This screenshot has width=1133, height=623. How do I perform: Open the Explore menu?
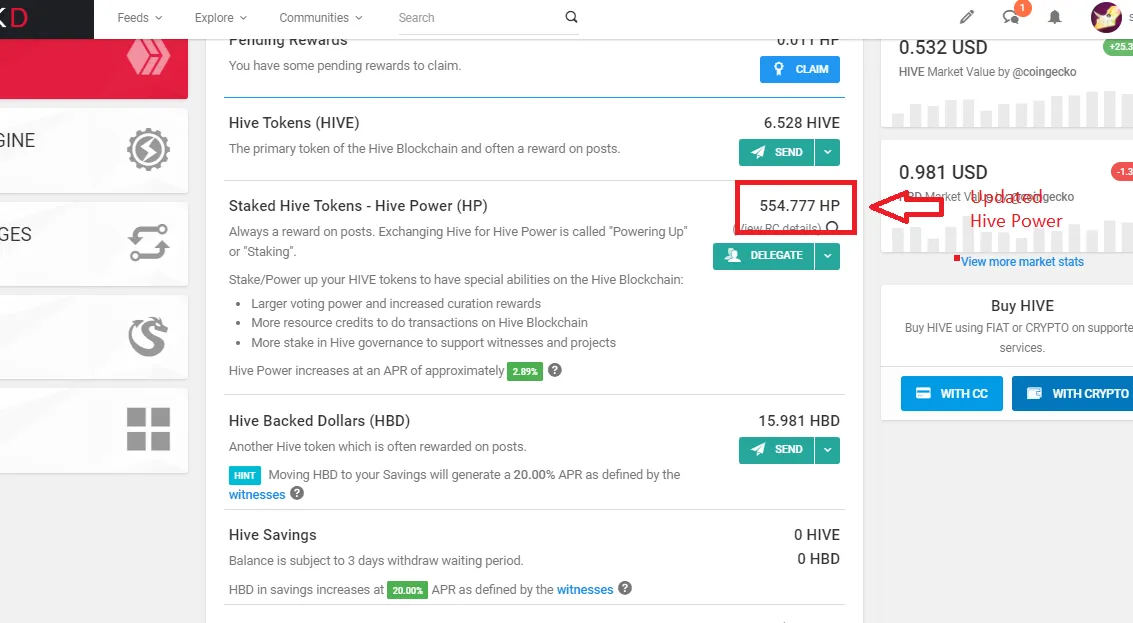coord(220,17)
